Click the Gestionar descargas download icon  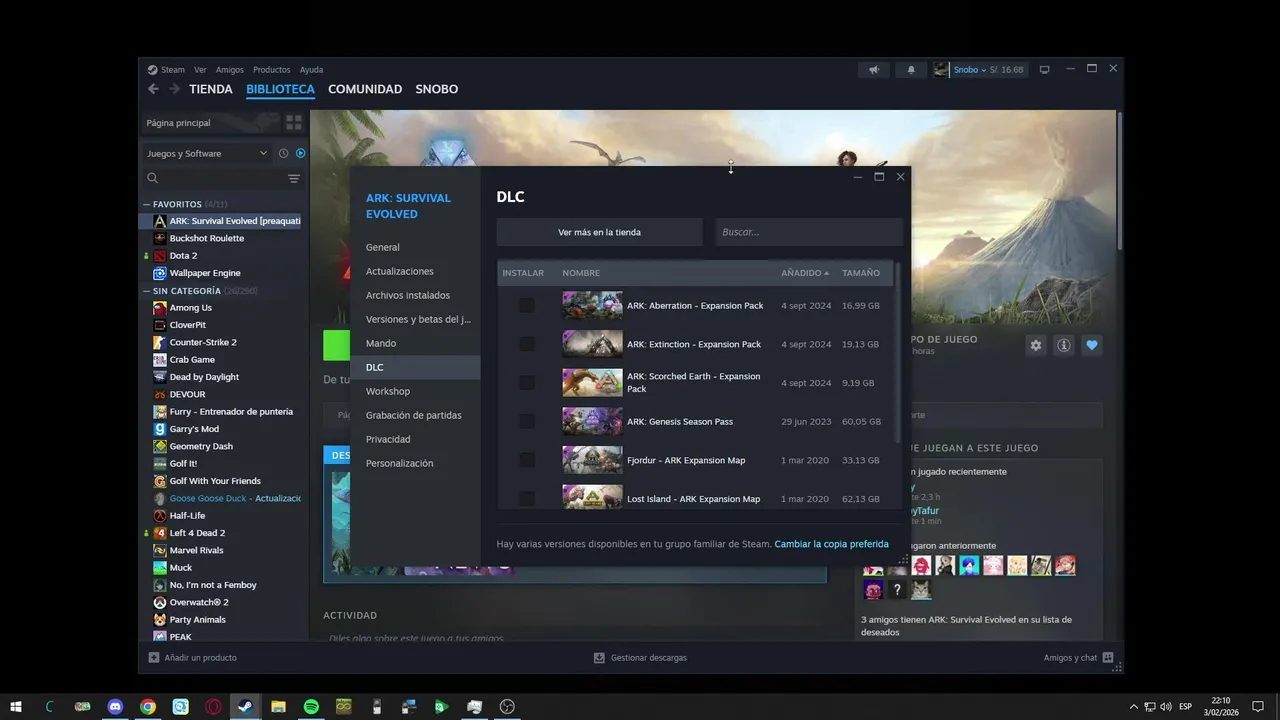pyautogui.click(x=599, y=658)
